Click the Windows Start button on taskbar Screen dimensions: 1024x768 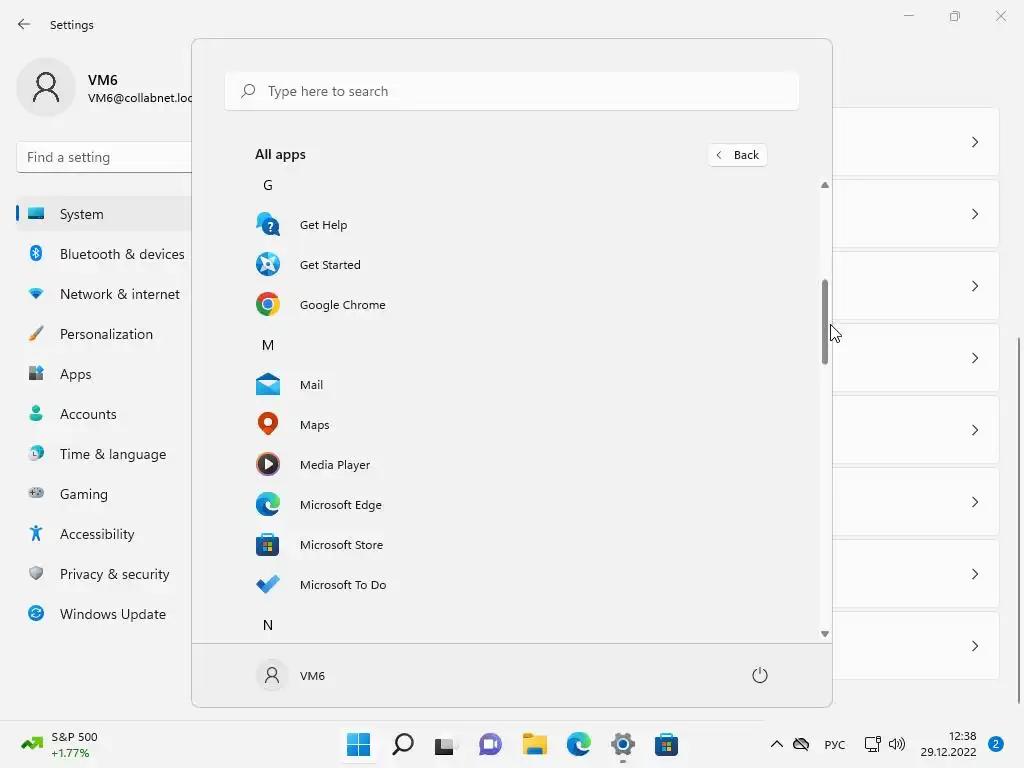359,744
